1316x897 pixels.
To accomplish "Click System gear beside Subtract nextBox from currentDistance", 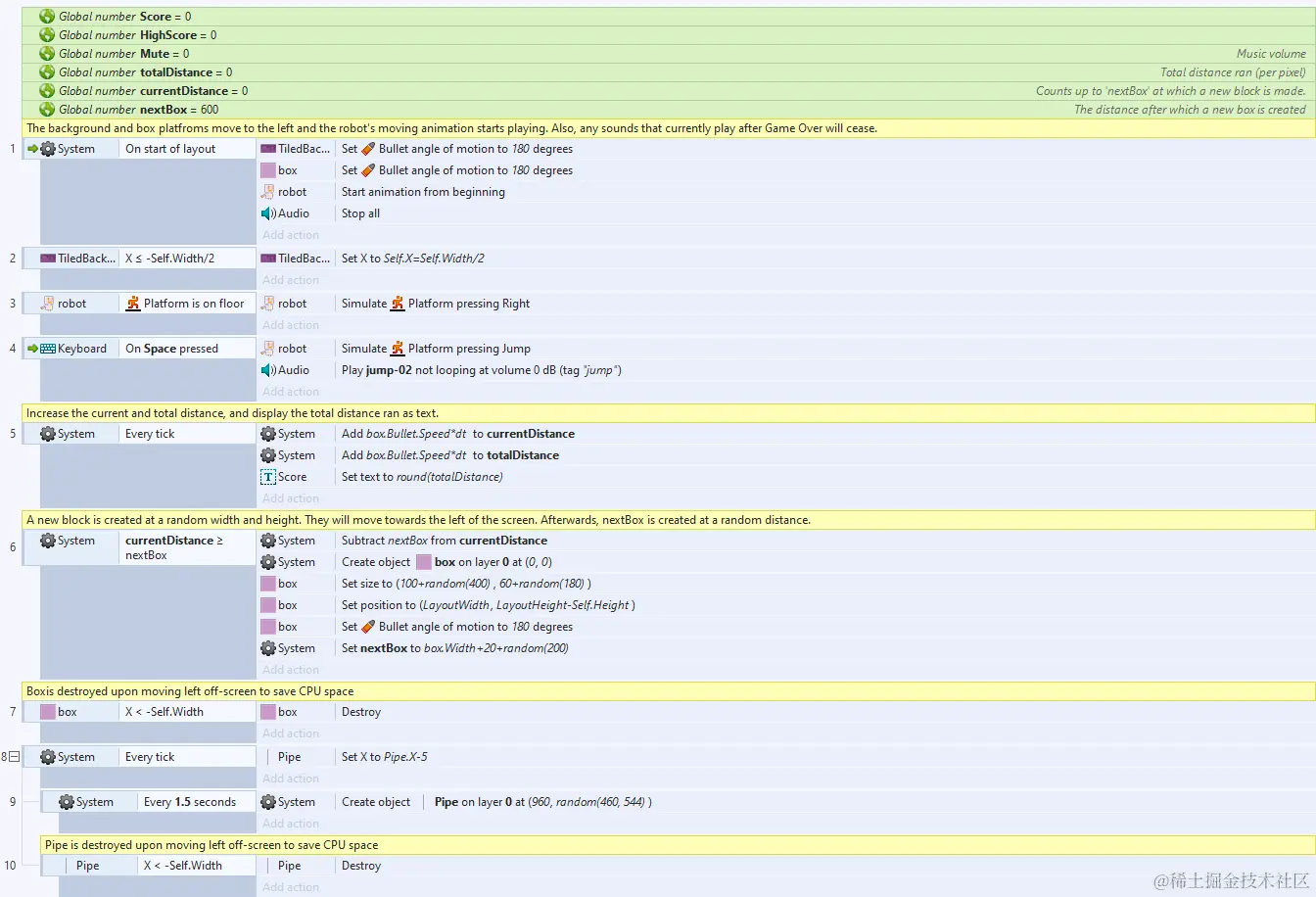I will tap(268, 541).
